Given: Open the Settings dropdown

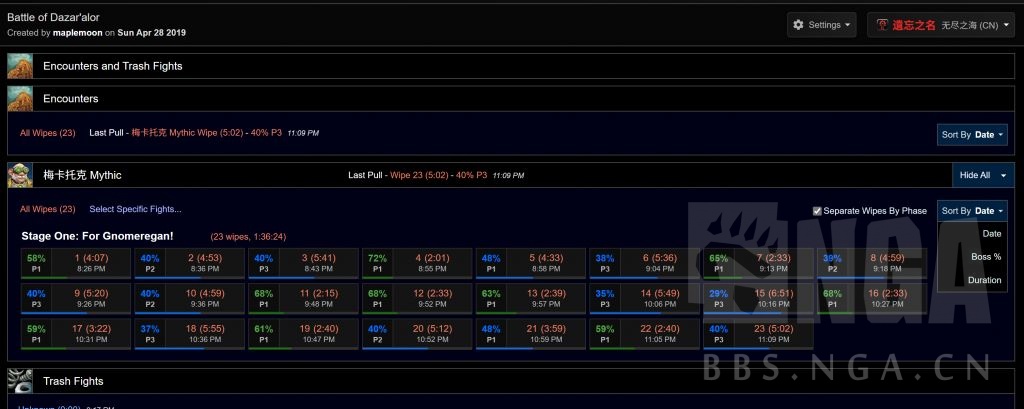Looking at the screenshot, I should (x=822, y=25).
